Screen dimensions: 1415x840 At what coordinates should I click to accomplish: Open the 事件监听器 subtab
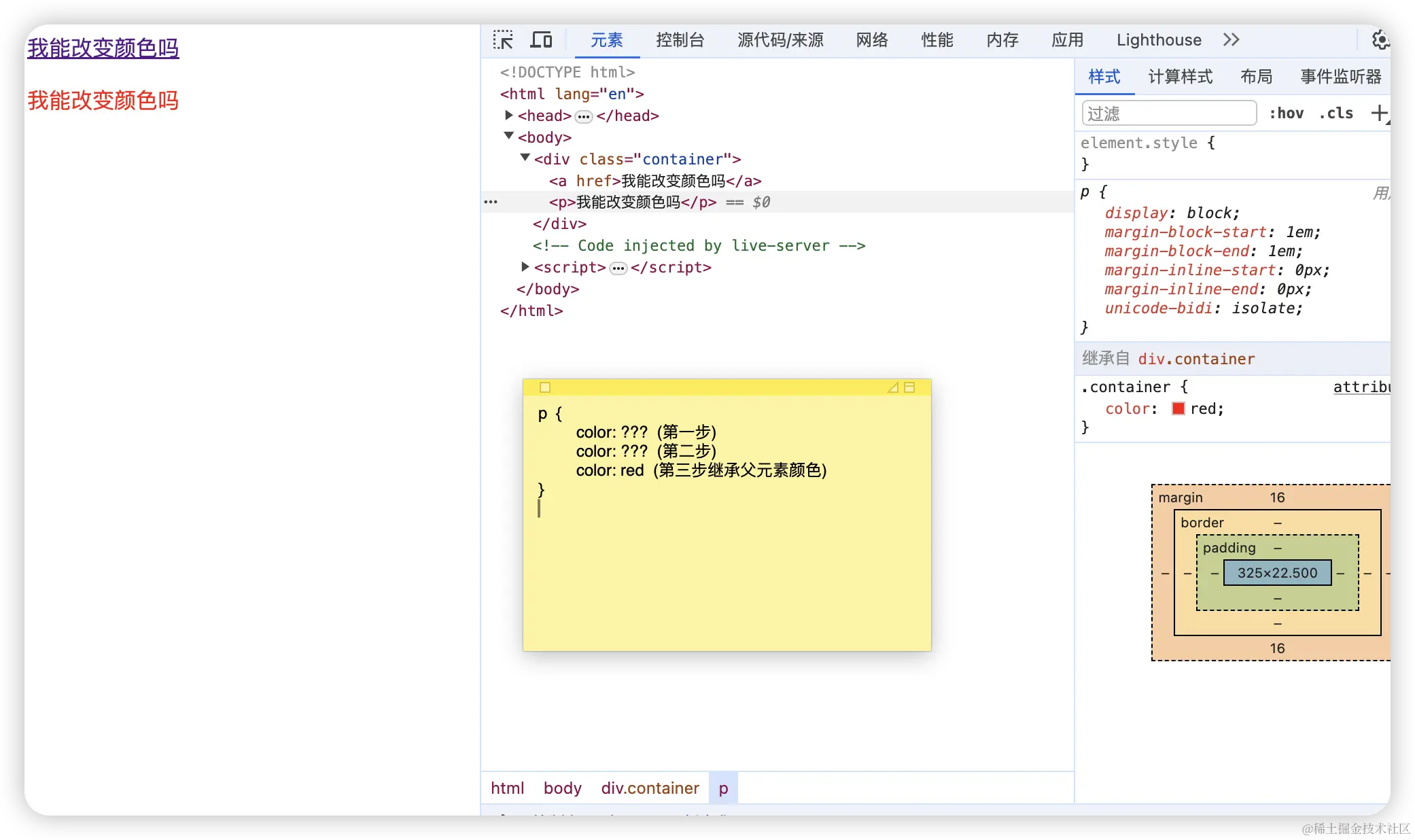pos(1340,77)
